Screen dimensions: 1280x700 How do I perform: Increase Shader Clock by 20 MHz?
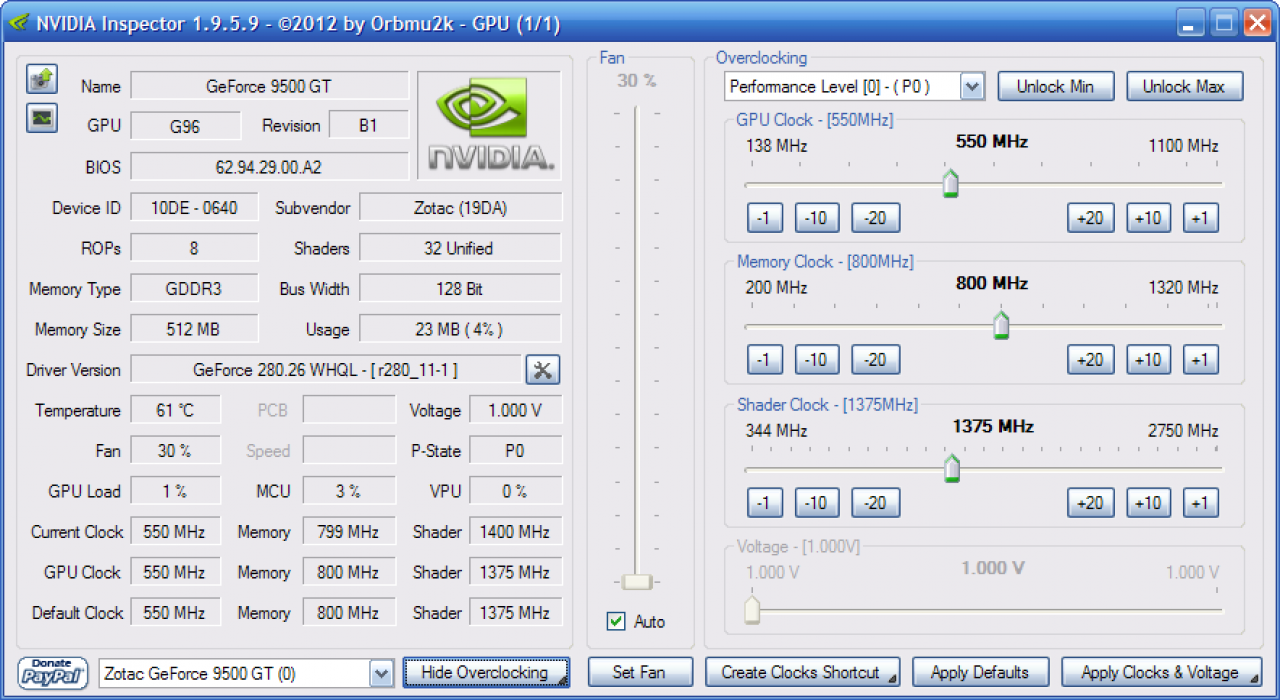(x=1090, y=503)
